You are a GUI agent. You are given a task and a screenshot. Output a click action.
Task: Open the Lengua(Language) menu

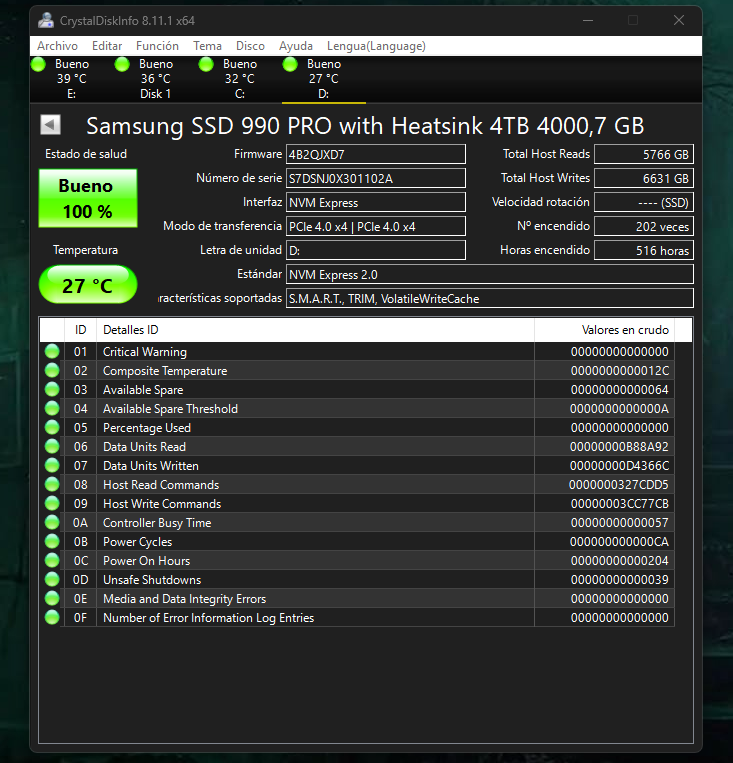pos(376,46)
